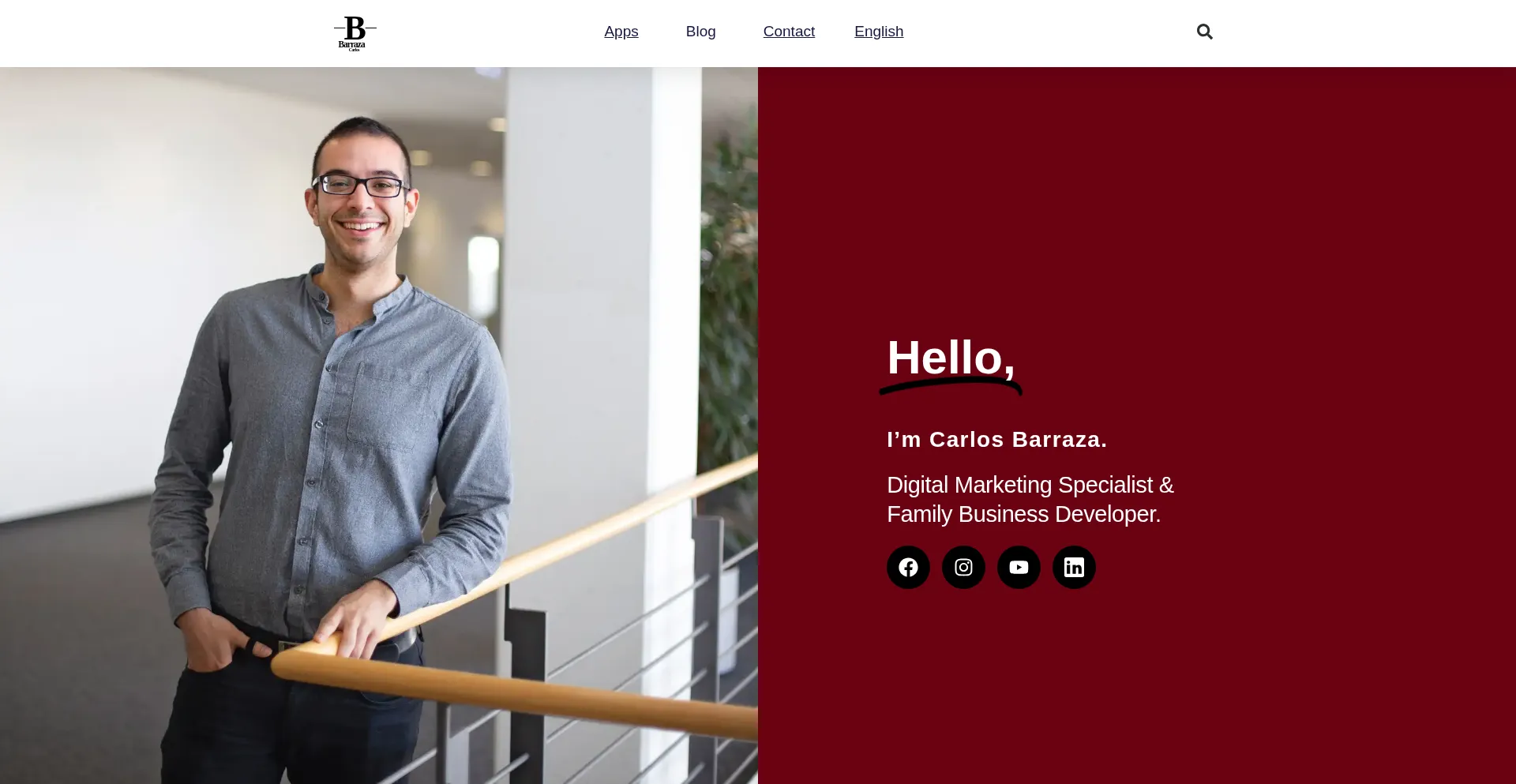The width and height of the screenshot is (1516, 784).
Task: Click the "I'm Carlos Barraza." text
Action: (x=996, y=440)
